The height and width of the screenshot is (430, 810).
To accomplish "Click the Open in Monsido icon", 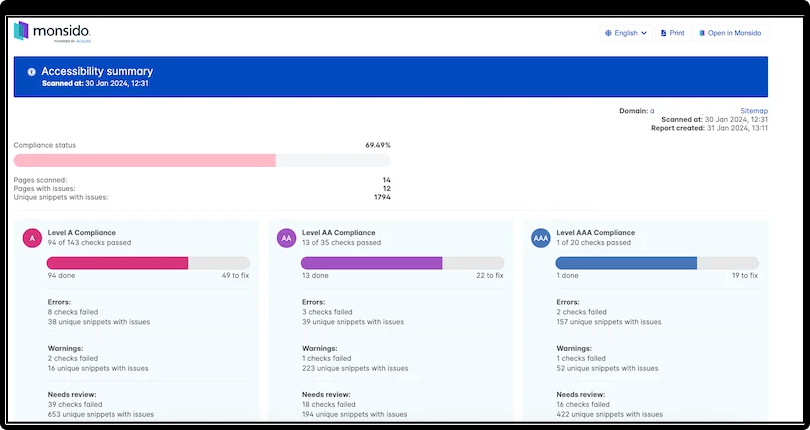I will pyautogui.click(x=702, y=33).
